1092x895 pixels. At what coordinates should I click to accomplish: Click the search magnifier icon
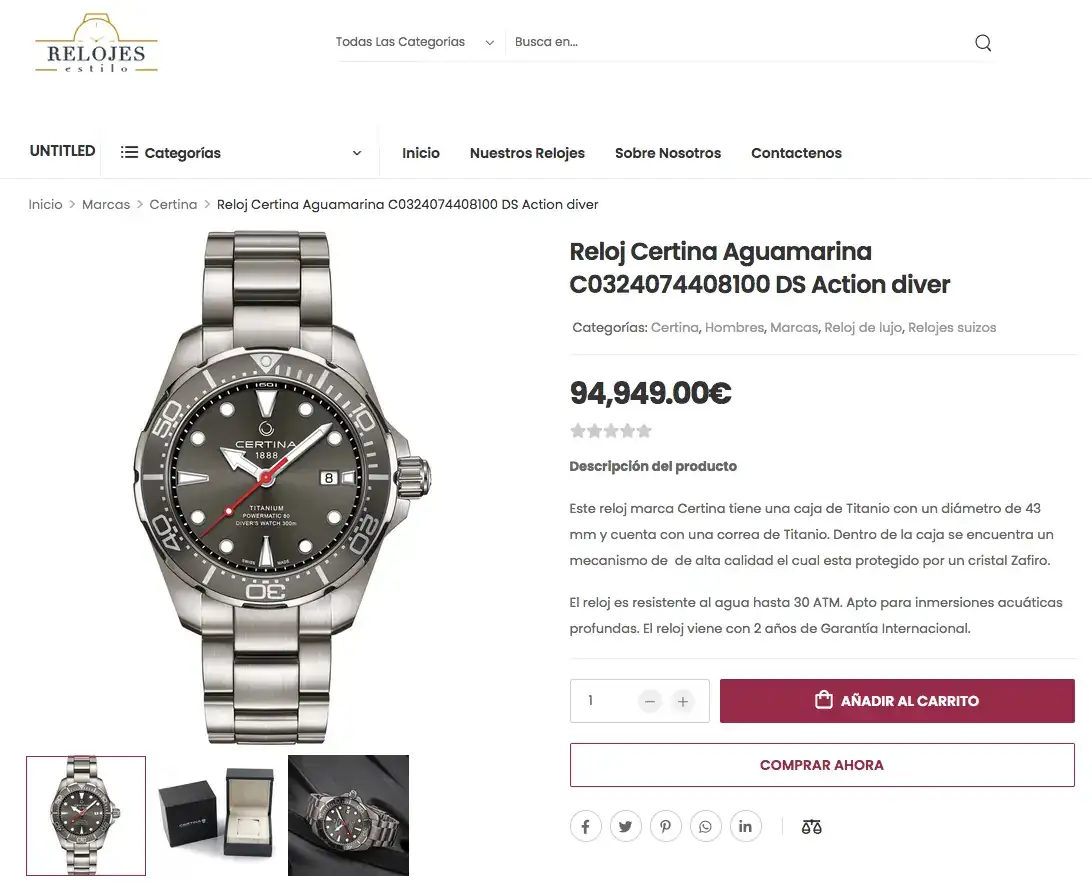(x=983, y=42)
